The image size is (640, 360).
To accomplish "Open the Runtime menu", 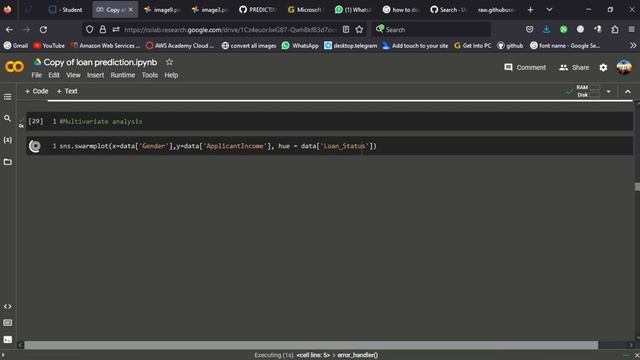I will coord(123,75).
